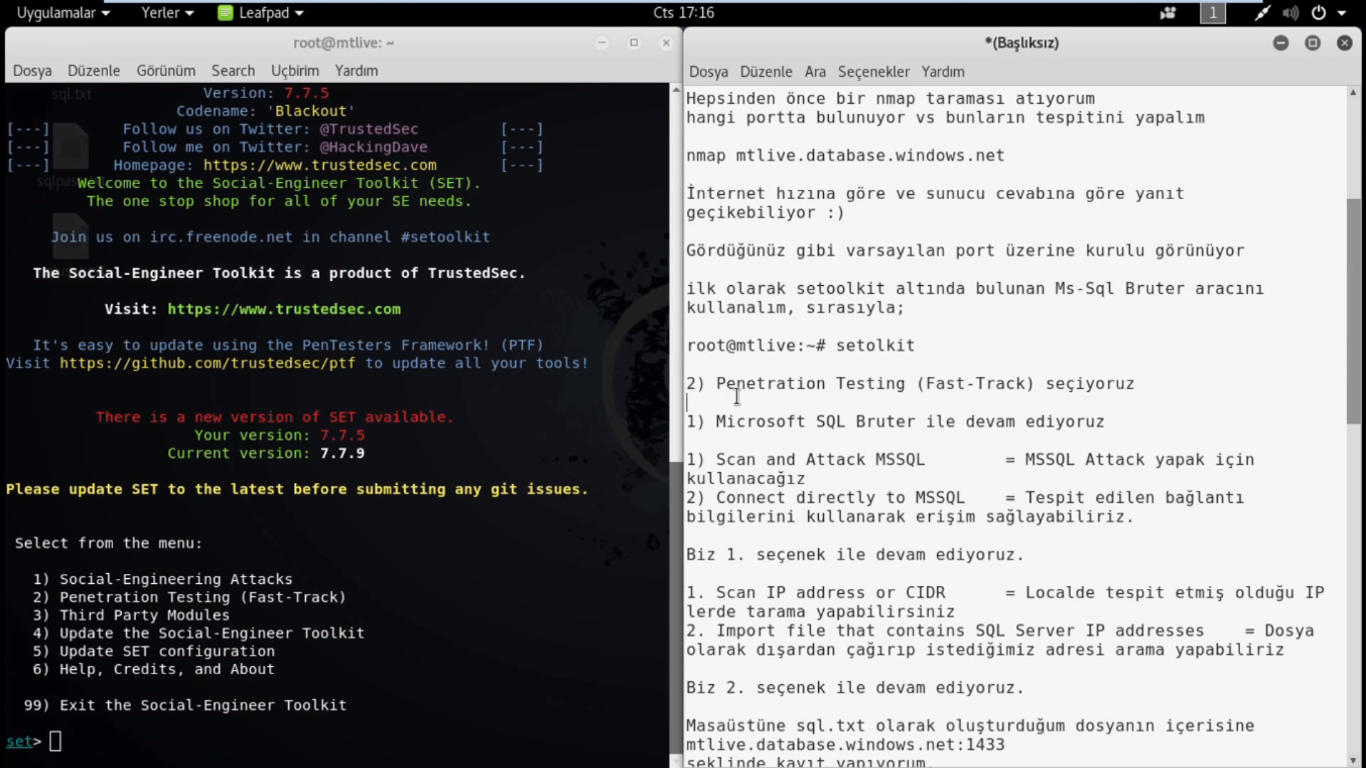Open terminal Uçbirim menu
Screen dimensions: 1366x768
tap(295, 71)
